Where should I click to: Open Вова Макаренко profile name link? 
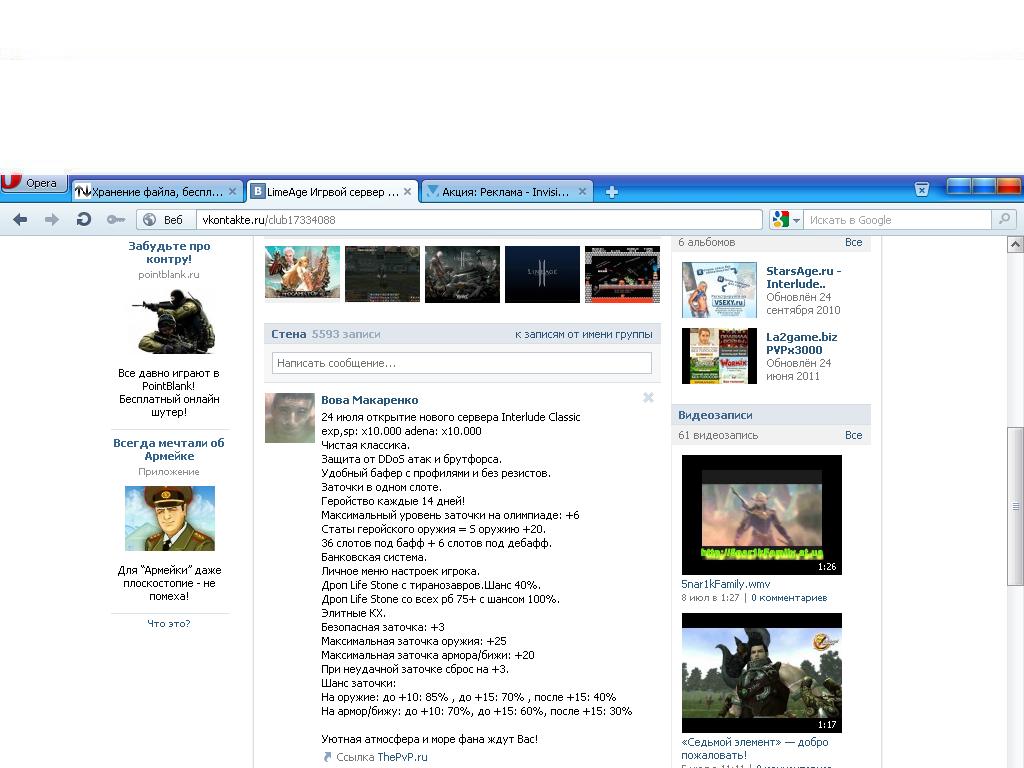pos(370,400)
